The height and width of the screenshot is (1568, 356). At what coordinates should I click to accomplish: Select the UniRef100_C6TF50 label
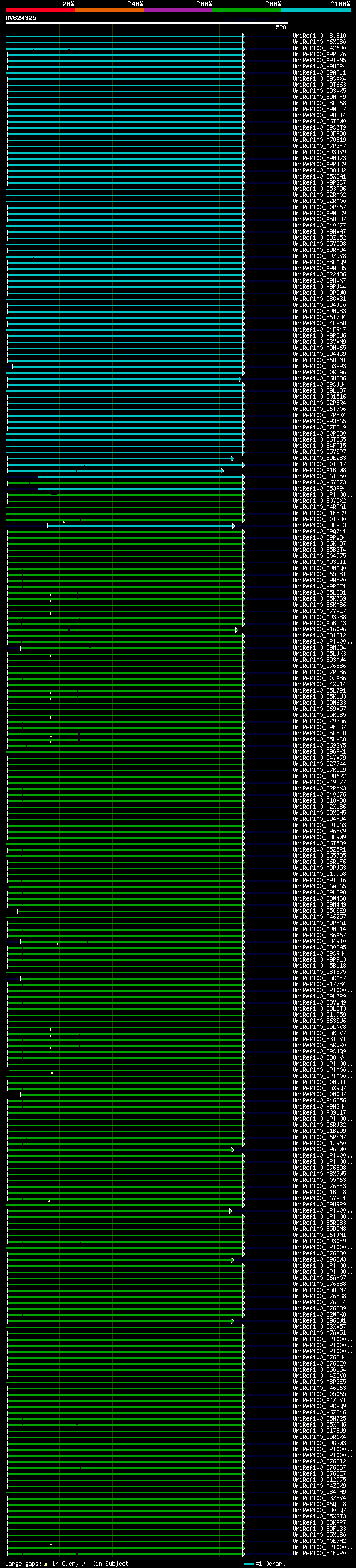click(x=319, y=477)
